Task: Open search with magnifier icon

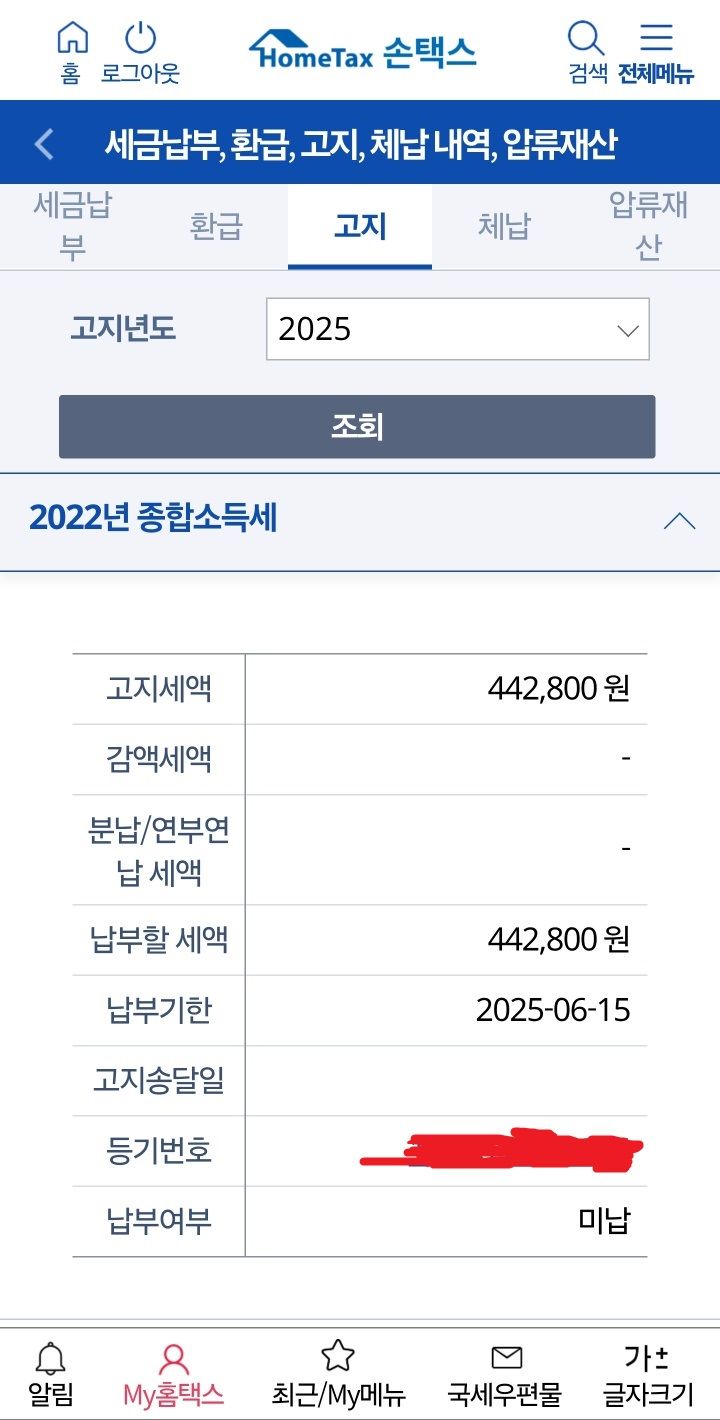Action: pos(586,40)
